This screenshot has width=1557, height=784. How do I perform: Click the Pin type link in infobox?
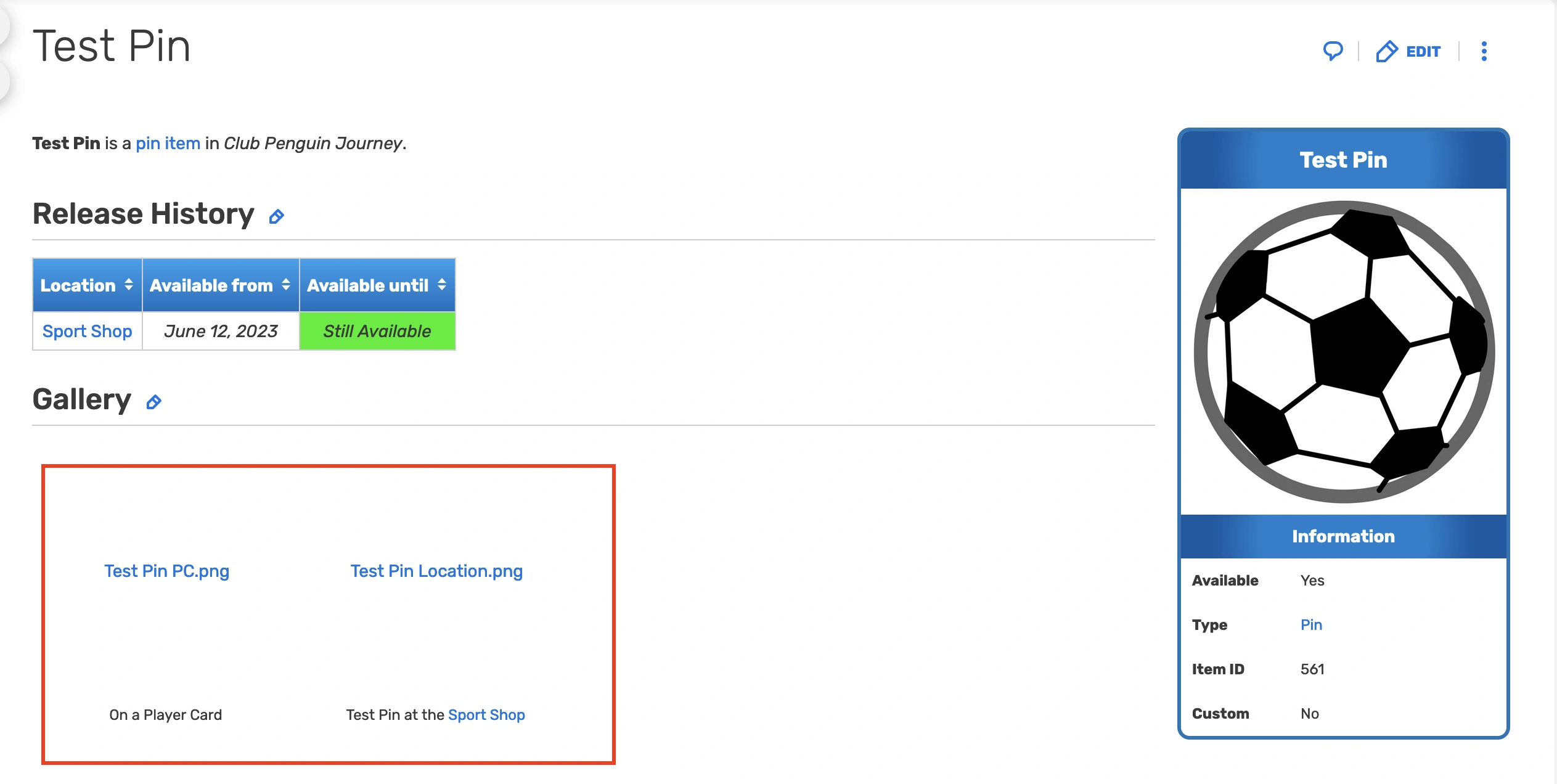click(x=1311, y=624)
